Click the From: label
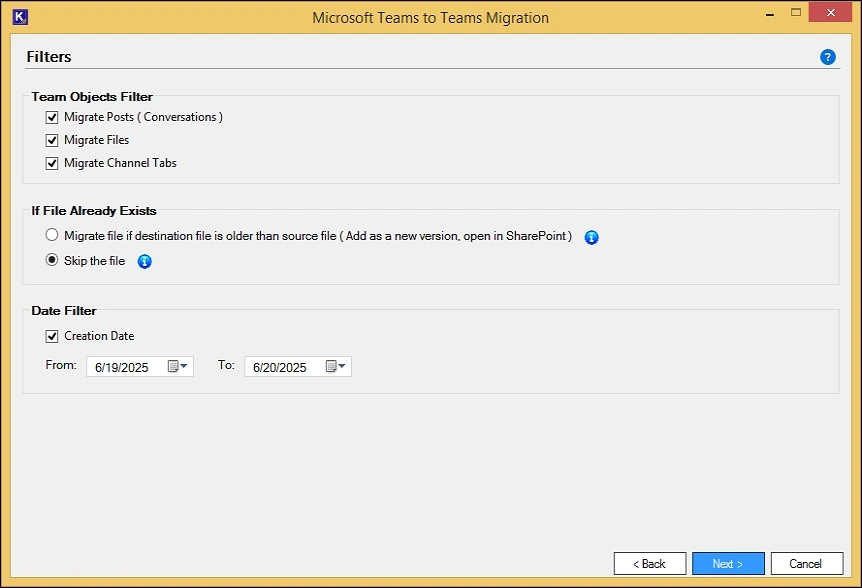This screenshot has height=588, width=862. (x=61, y=365)
